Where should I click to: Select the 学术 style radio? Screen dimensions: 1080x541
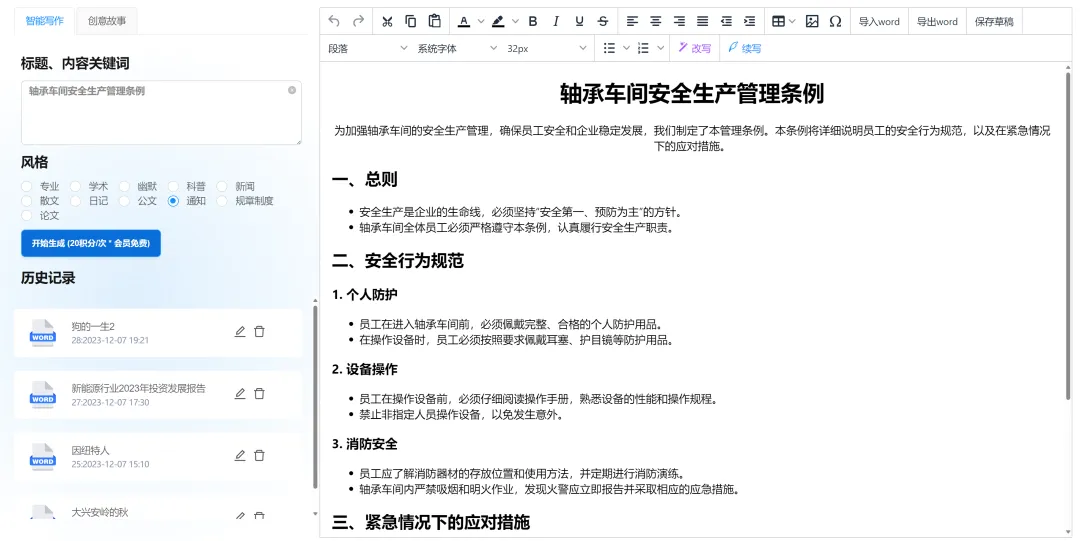coord(75,186)
